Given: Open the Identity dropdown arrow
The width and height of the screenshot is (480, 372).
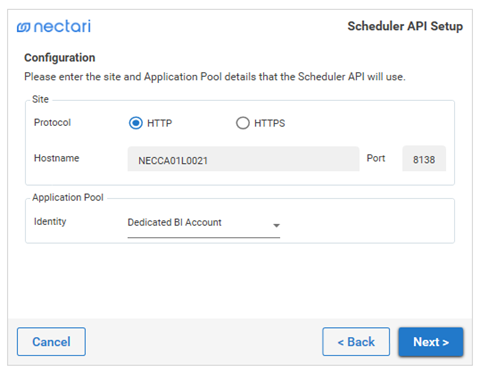Looking at the screenshot, I should [x=276, y=226].
